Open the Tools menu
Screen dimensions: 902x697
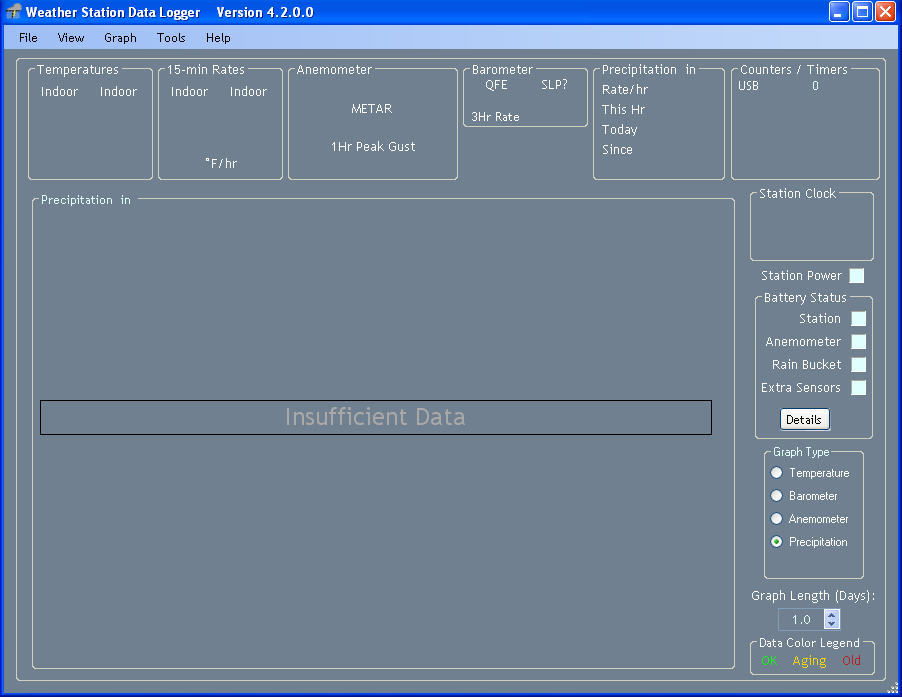click(170, 37)
